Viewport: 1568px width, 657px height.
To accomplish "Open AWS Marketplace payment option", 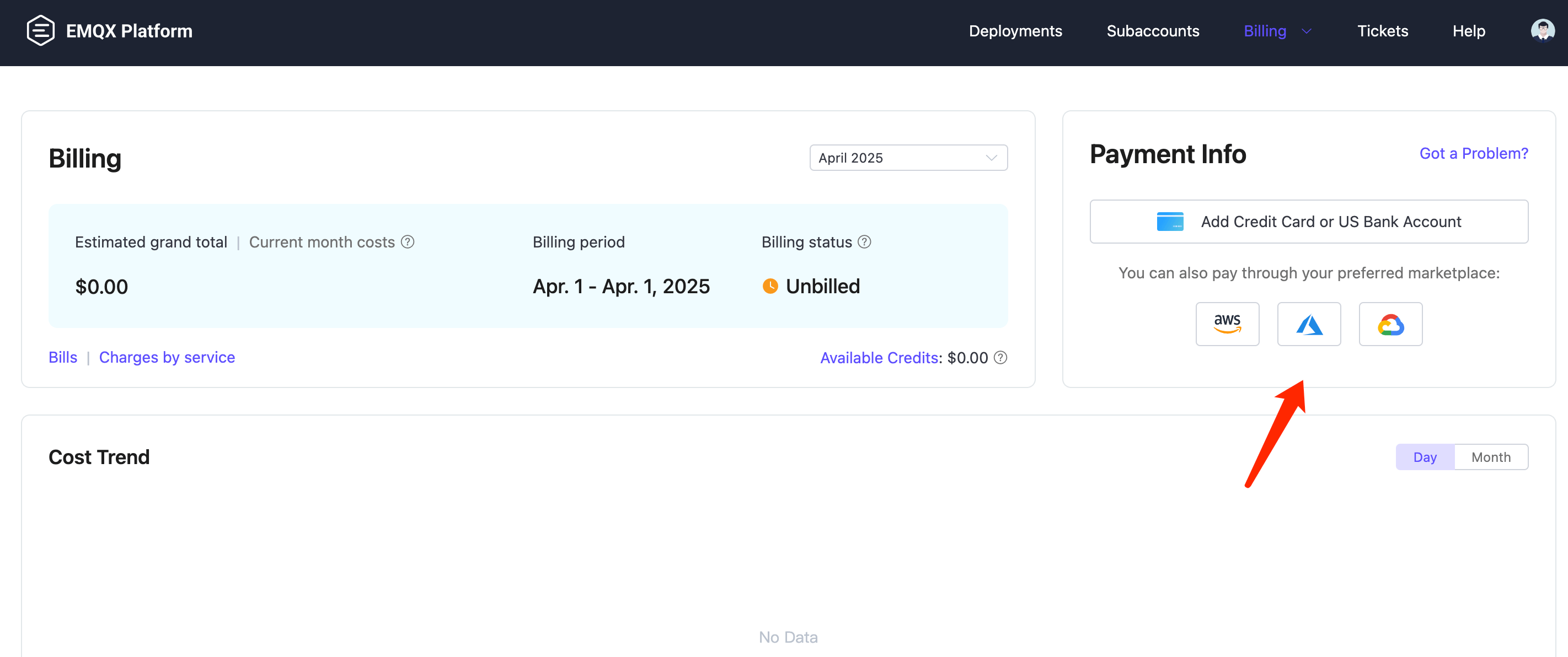I will [1227, 324].
